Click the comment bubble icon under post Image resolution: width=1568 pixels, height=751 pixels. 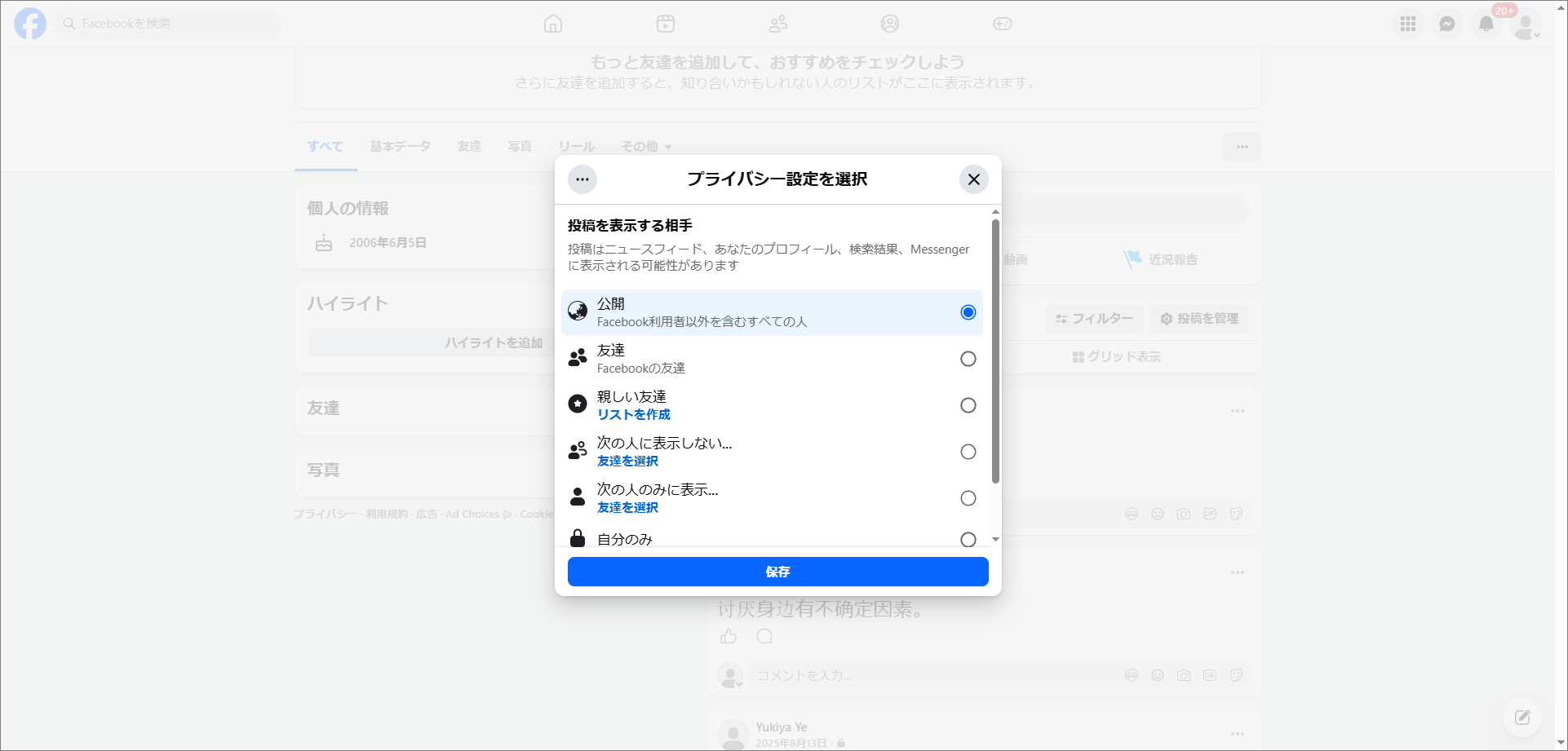pyautogui.click(x=764, y=636)
